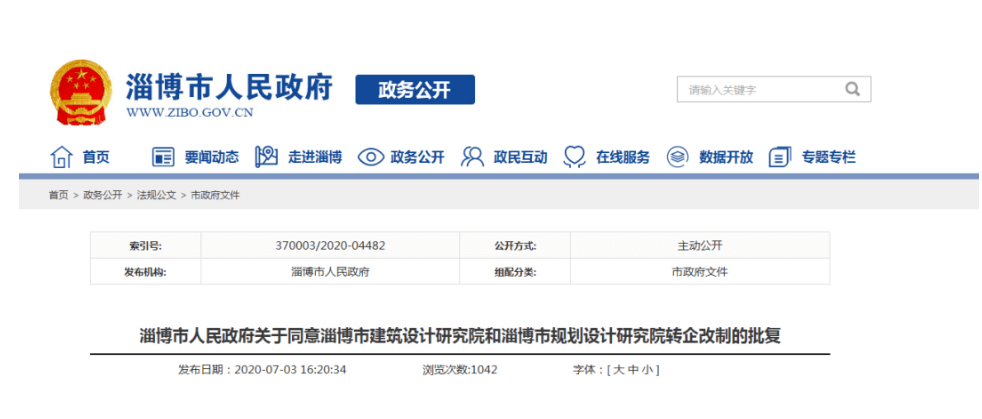Viewport: 982px width, 419px height.
Task: Click the 公开方式 label cell
Action: click(x=515, y=246)
